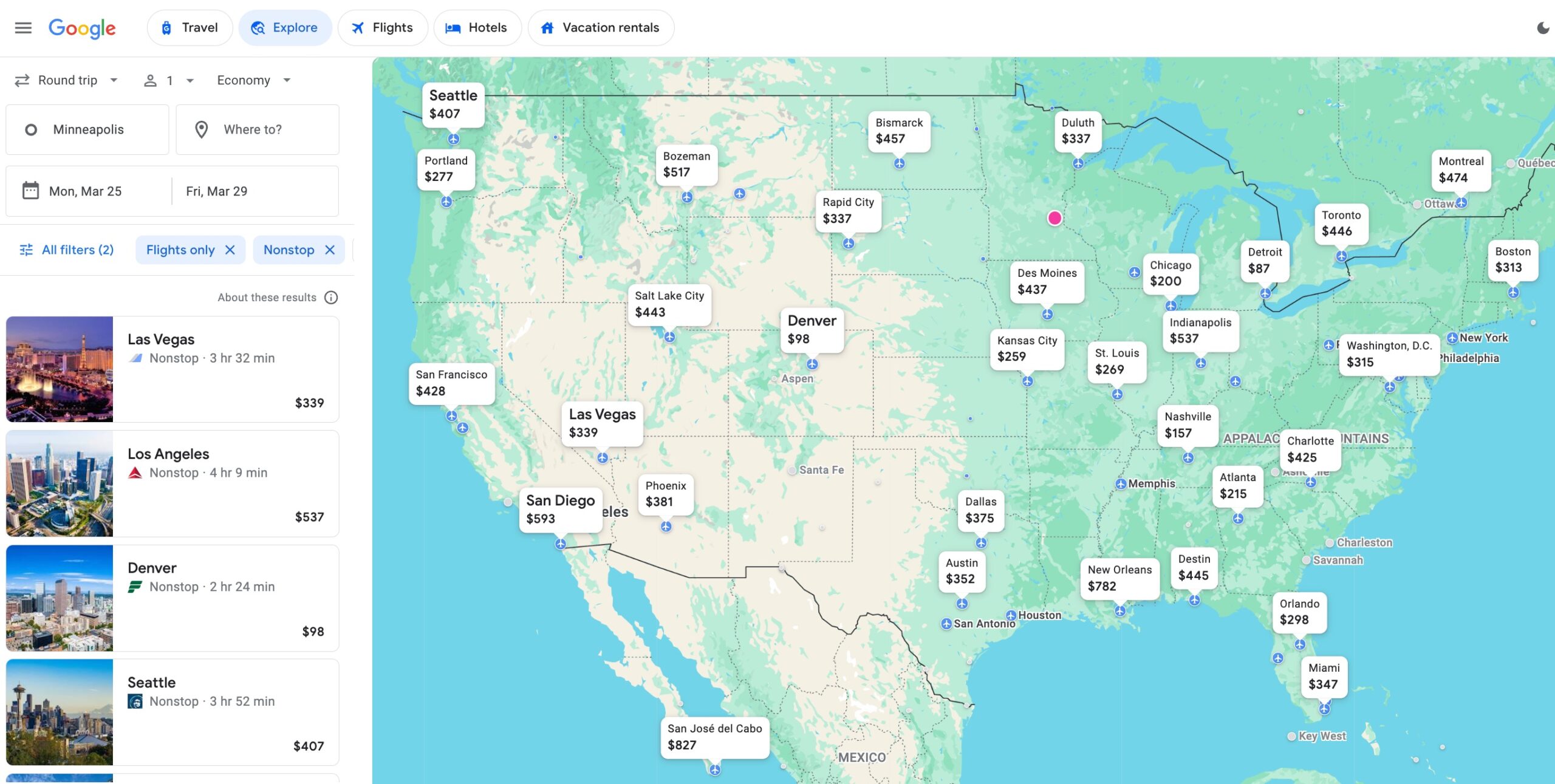The image size is (1555, 784).
Task: Open the hamburger navigation menu
Action: [x=24, y=27]
